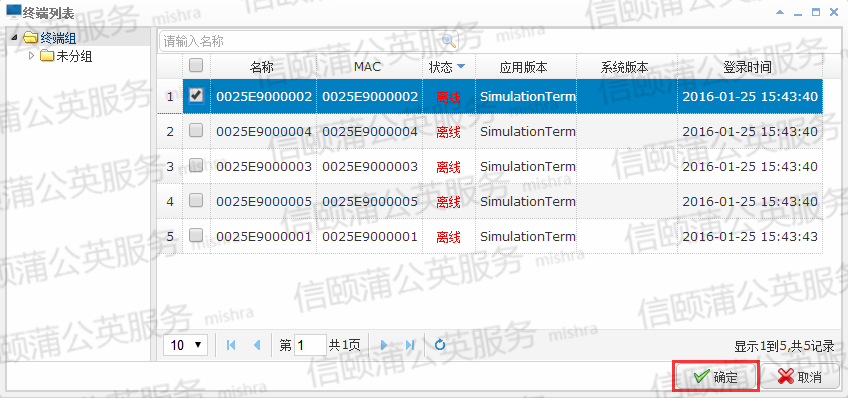Confirm with the 确定 button
The height and width of the screenshot is (398, 848).
pyautogui.click(x=717, y=377)
